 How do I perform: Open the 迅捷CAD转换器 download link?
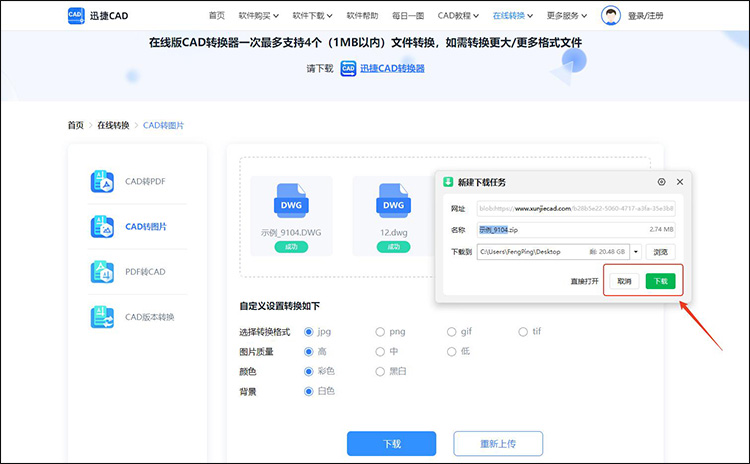point(392,68)
